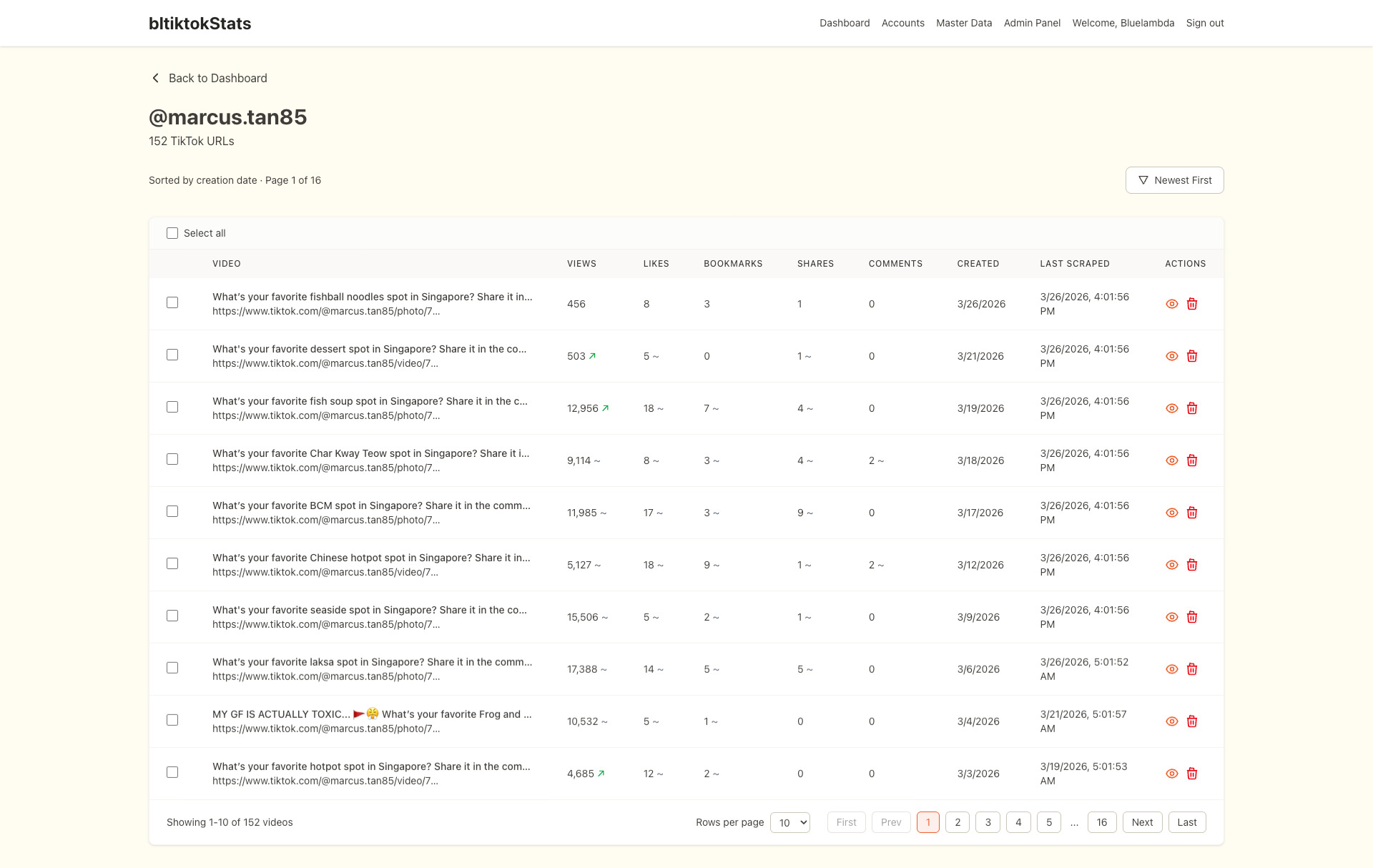Click the Sign out link
The width and height of the screenshot is (1373, 868).
click(x=1204, y=23)
